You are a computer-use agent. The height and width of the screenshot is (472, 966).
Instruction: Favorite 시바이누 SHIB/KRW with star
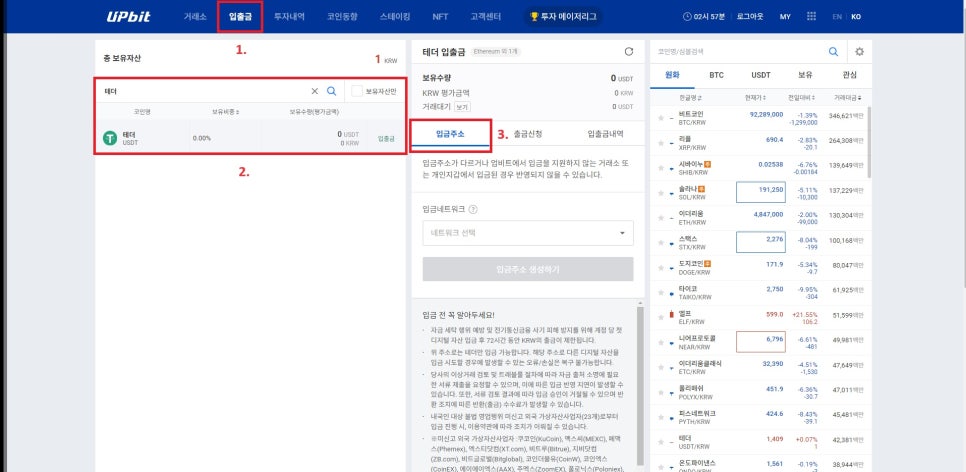pyautogui.click(x=660, y=168)
